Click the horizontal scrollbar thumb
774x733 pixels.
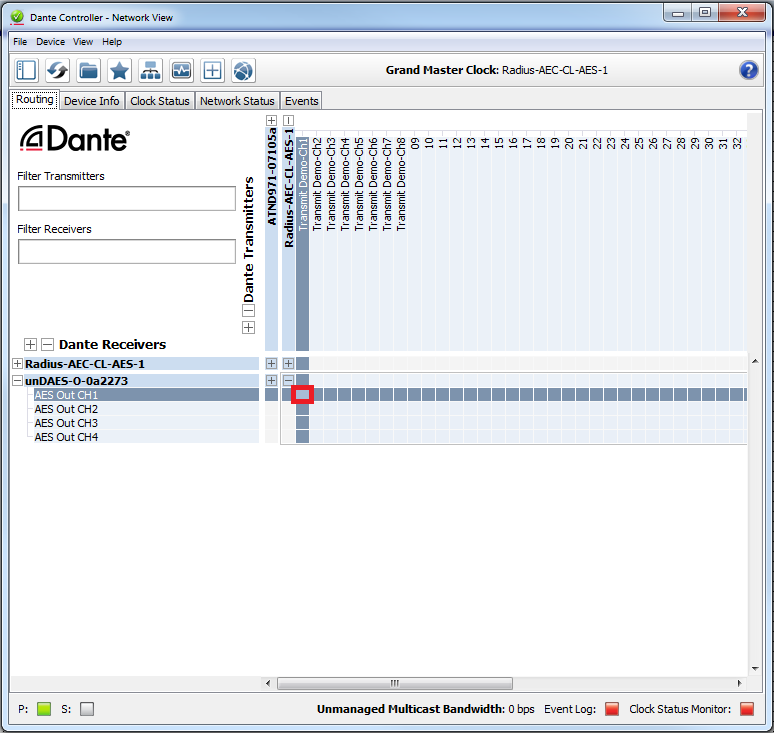(x=395, y=683)
